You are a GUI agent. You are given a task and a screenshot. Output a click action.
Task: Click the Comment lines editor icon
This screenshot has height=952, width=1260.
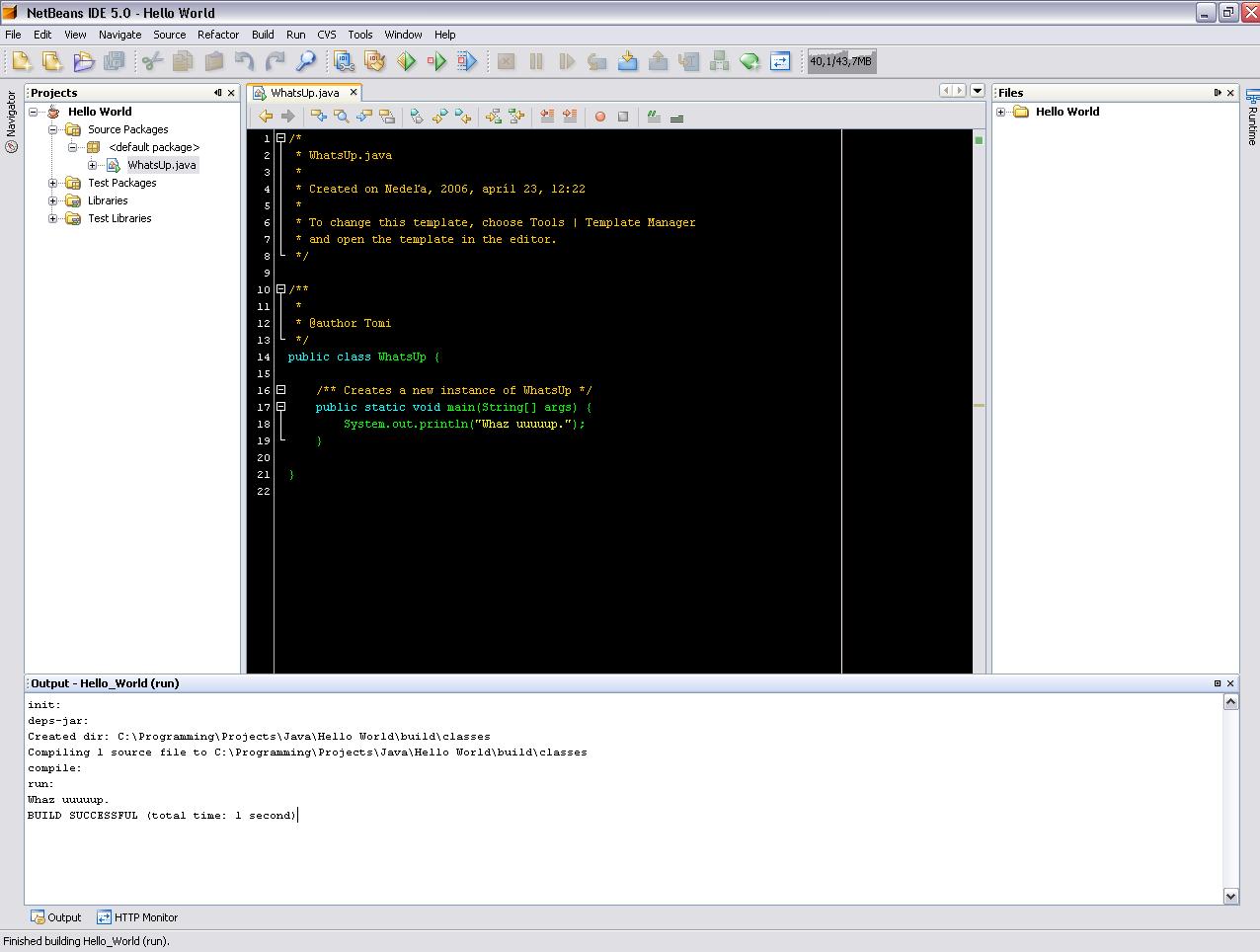[654, 117]
